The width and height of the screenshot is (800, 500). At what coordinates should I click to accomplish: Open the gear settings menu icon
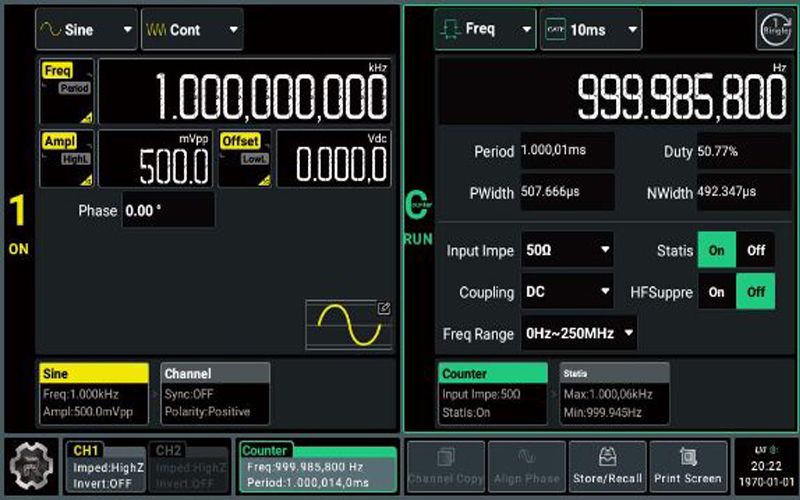click(x=30, y=465)
